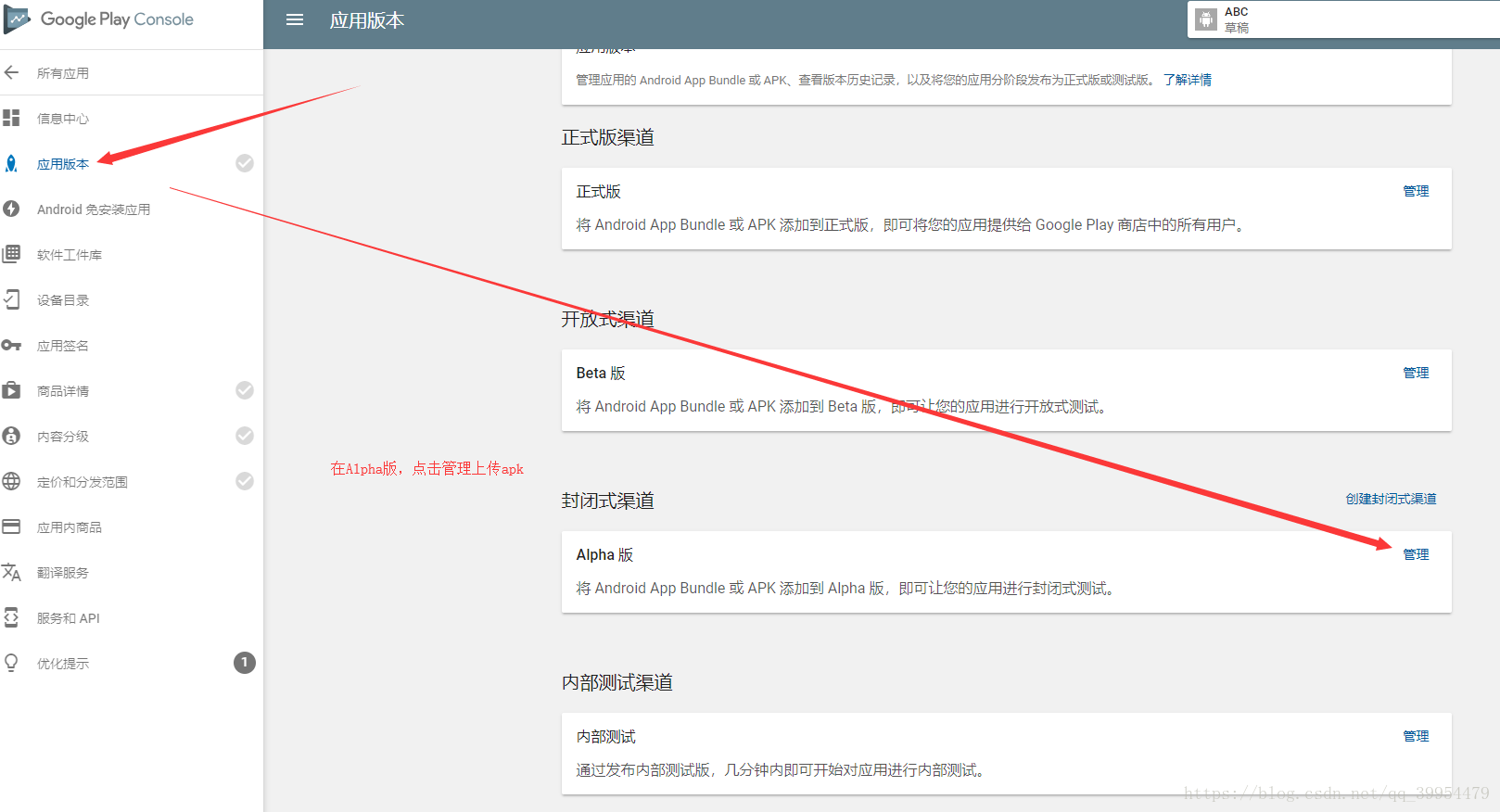The image size is (1500, 812).
Task: Click the 封闭式渠道 section heading
Action: [x=608, y=501]
